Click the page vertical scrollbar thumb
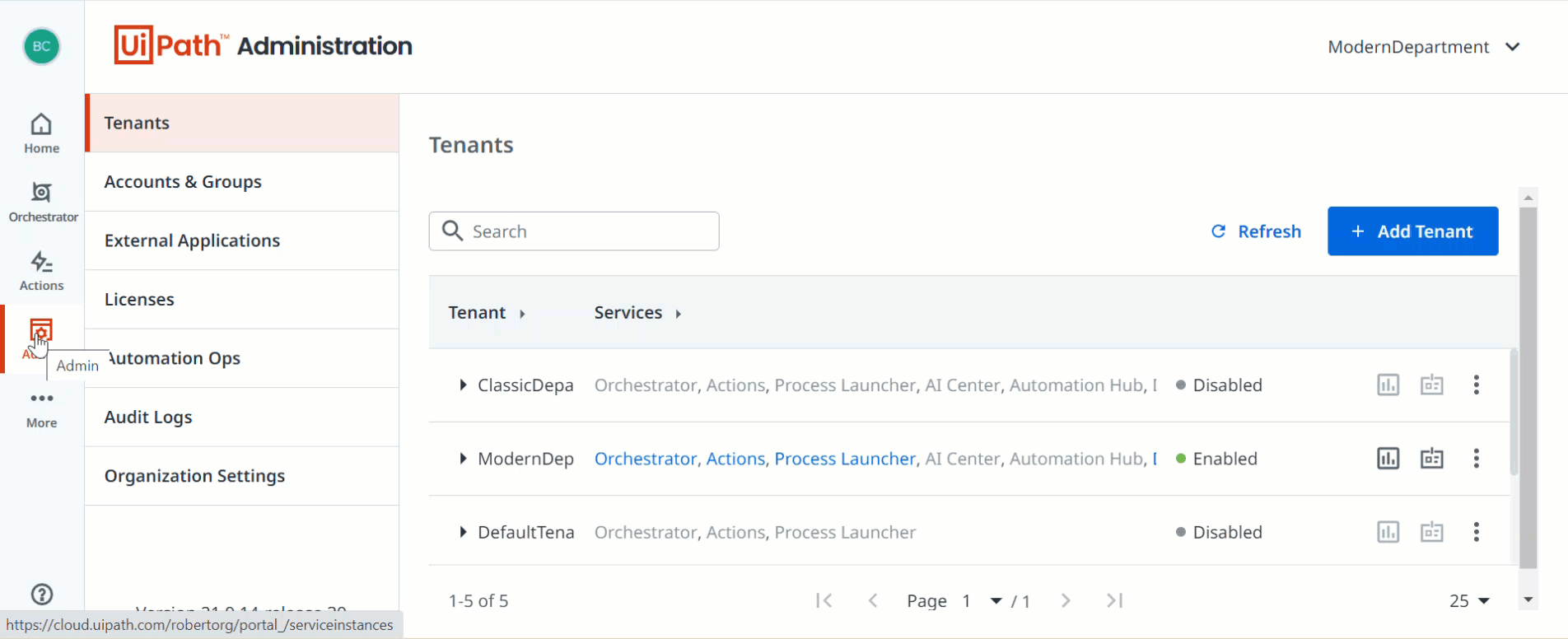The width and height of the screenshot is (1568, 639). pos(1528,387)
